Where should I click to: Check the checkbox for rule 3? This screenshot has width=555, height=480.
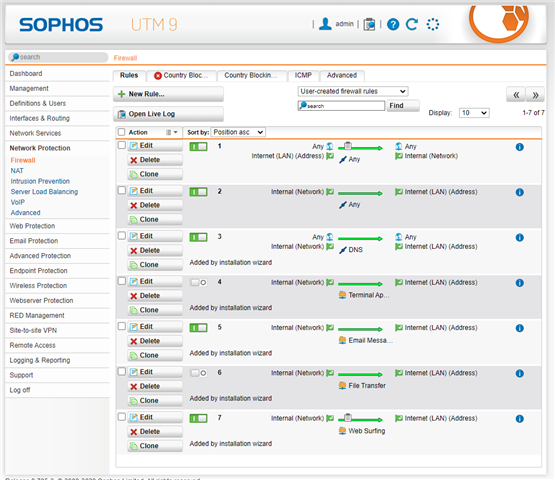122,236
